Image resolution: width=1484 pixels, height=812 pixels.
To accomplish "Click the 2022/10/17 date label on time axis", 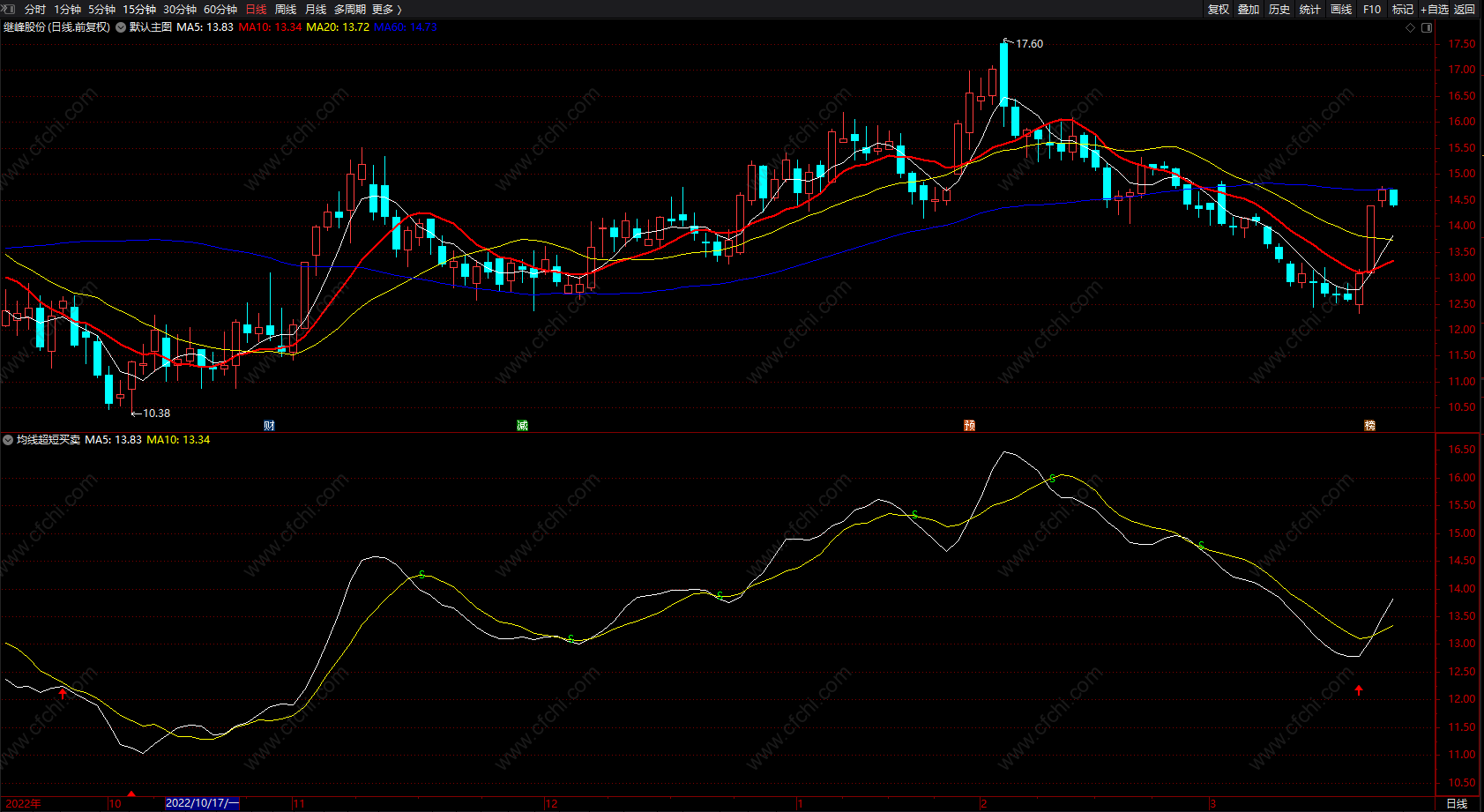I will tap(202, 803).
